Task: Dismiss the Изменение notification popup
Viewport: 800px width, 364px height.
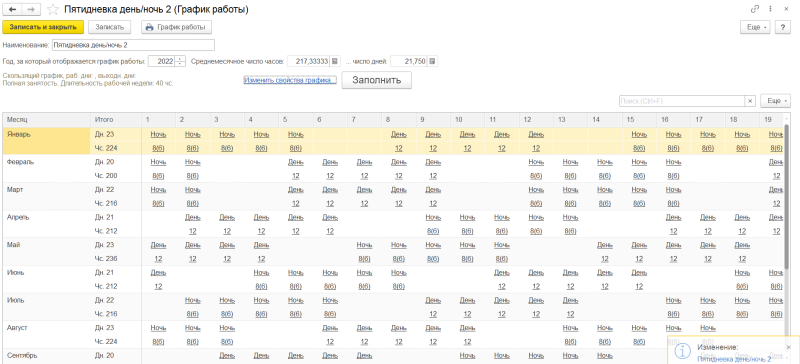Action: 789,347
